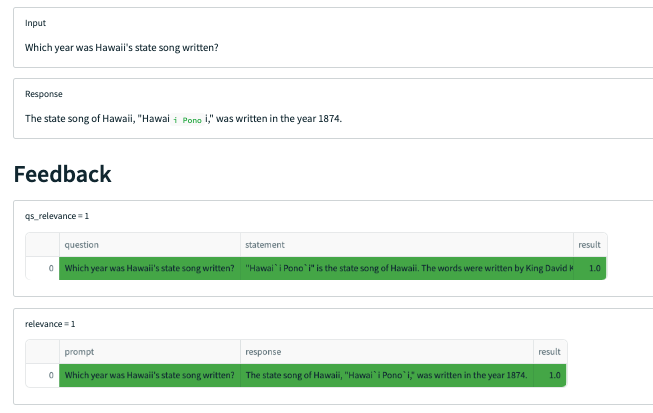Select the prompt cell in relevance table
This screenshot has width=653, height=413.
pyautogui.click(x=149, y=375)
